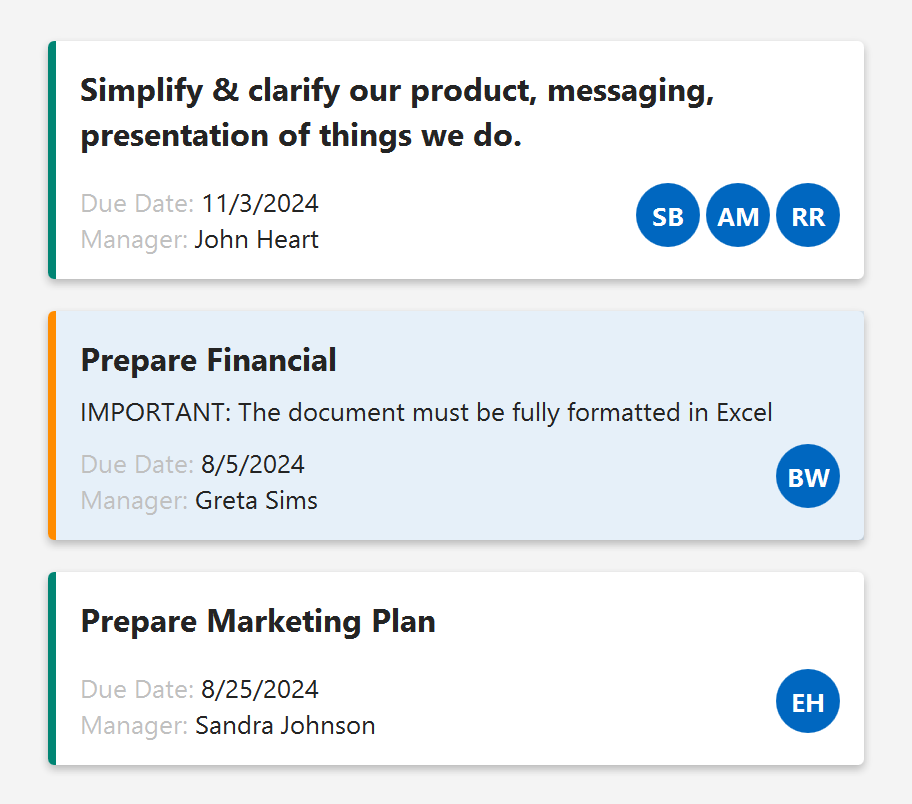Screen dimensions: 912x804
Task: Click "Due Date:" label on Prepare Financial card
Action: [137, 464]
